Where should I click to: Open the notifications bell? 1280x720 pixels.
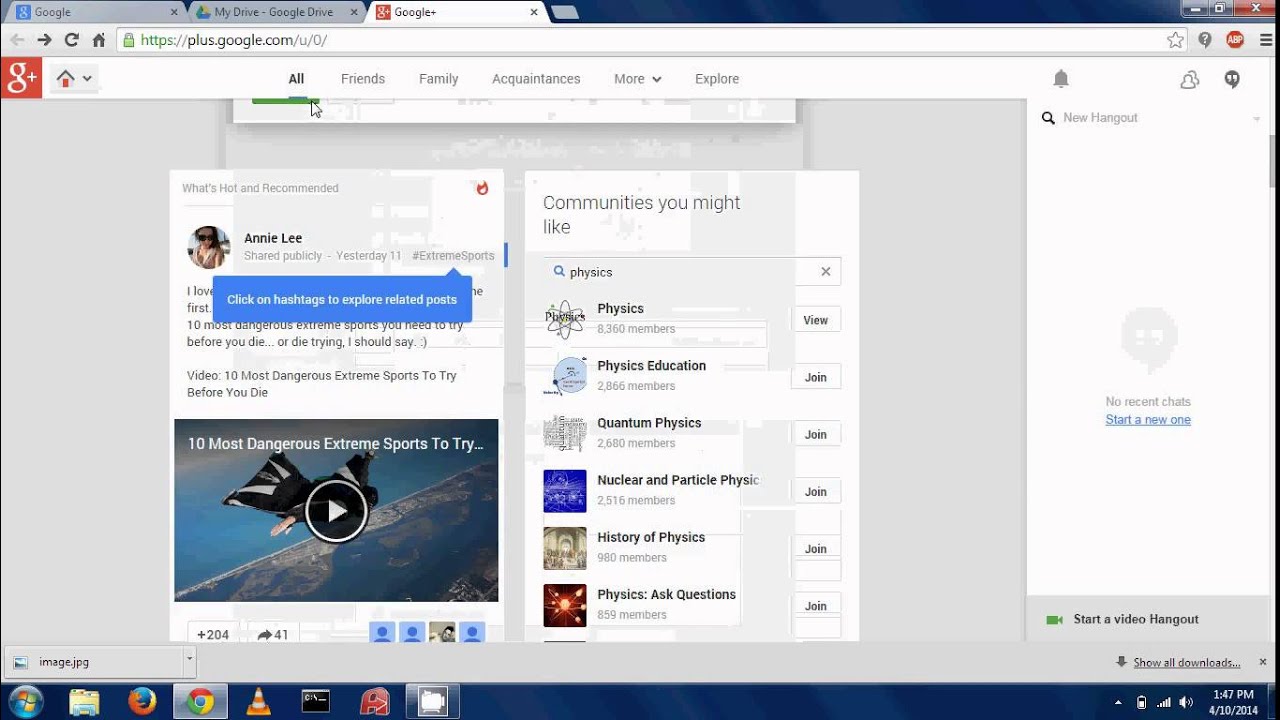coord(1061,79)
